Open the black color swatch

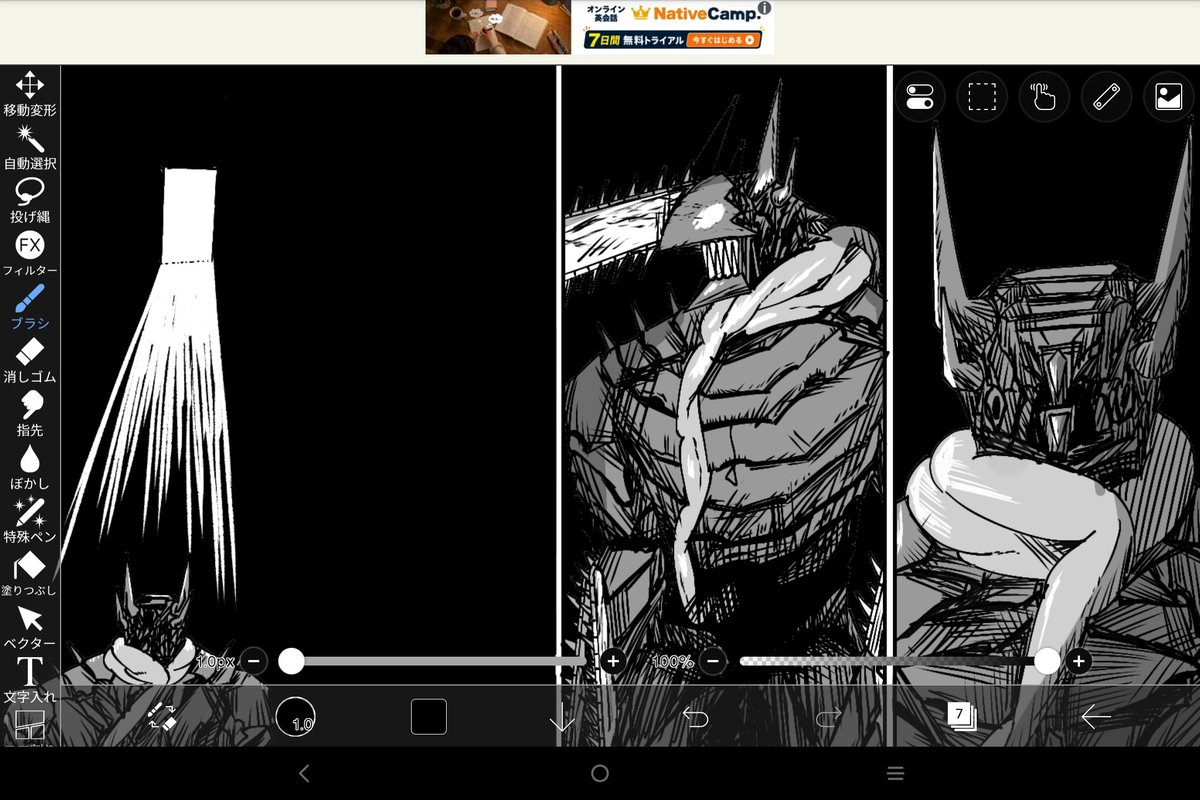coord(429,716)
